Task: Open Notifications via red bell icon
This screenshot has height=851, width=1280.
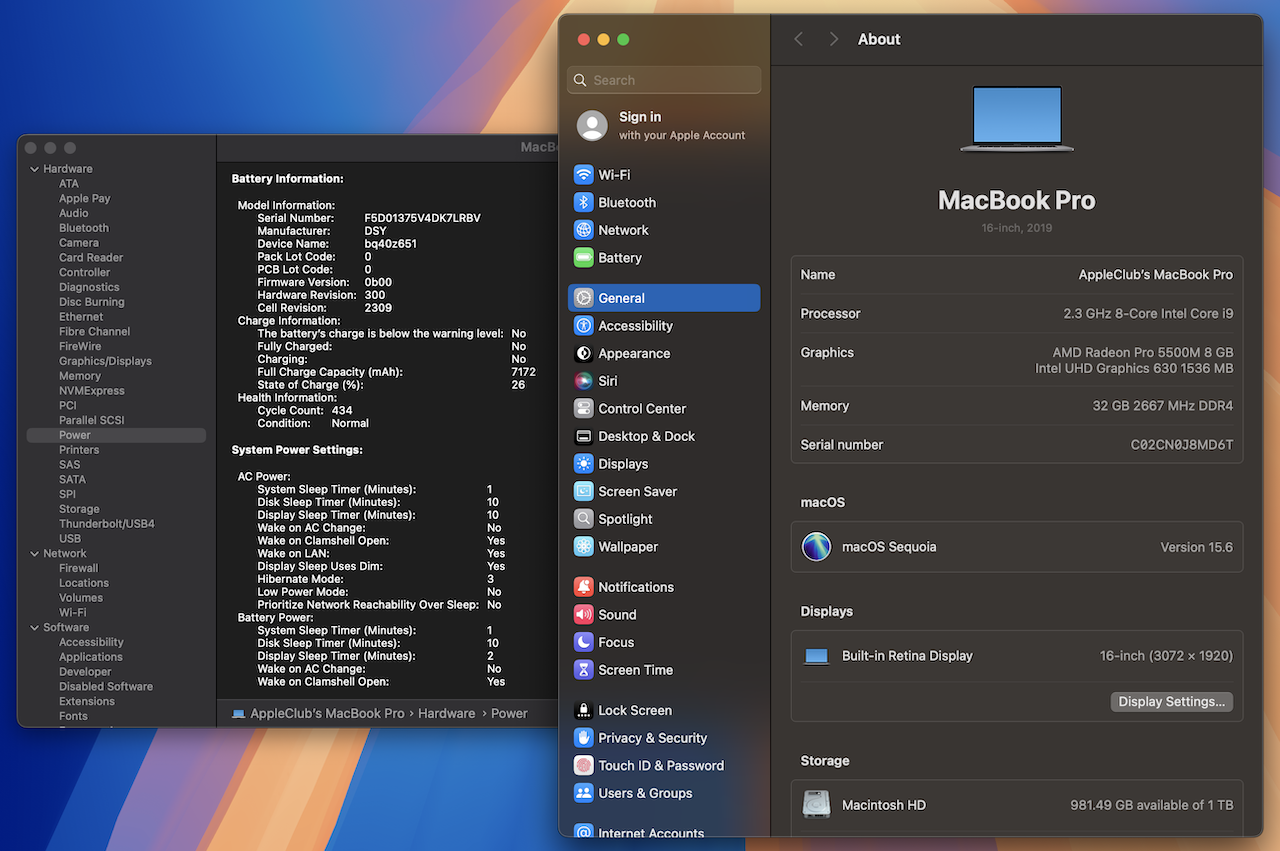Action: point(584,587)
